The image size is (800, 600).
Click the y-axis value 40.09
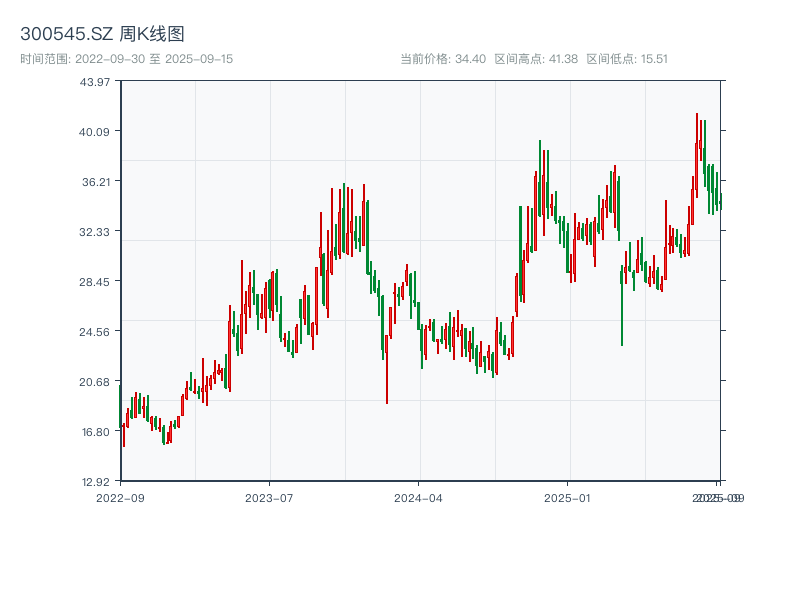pyautogui.click(x=94, y=132)
